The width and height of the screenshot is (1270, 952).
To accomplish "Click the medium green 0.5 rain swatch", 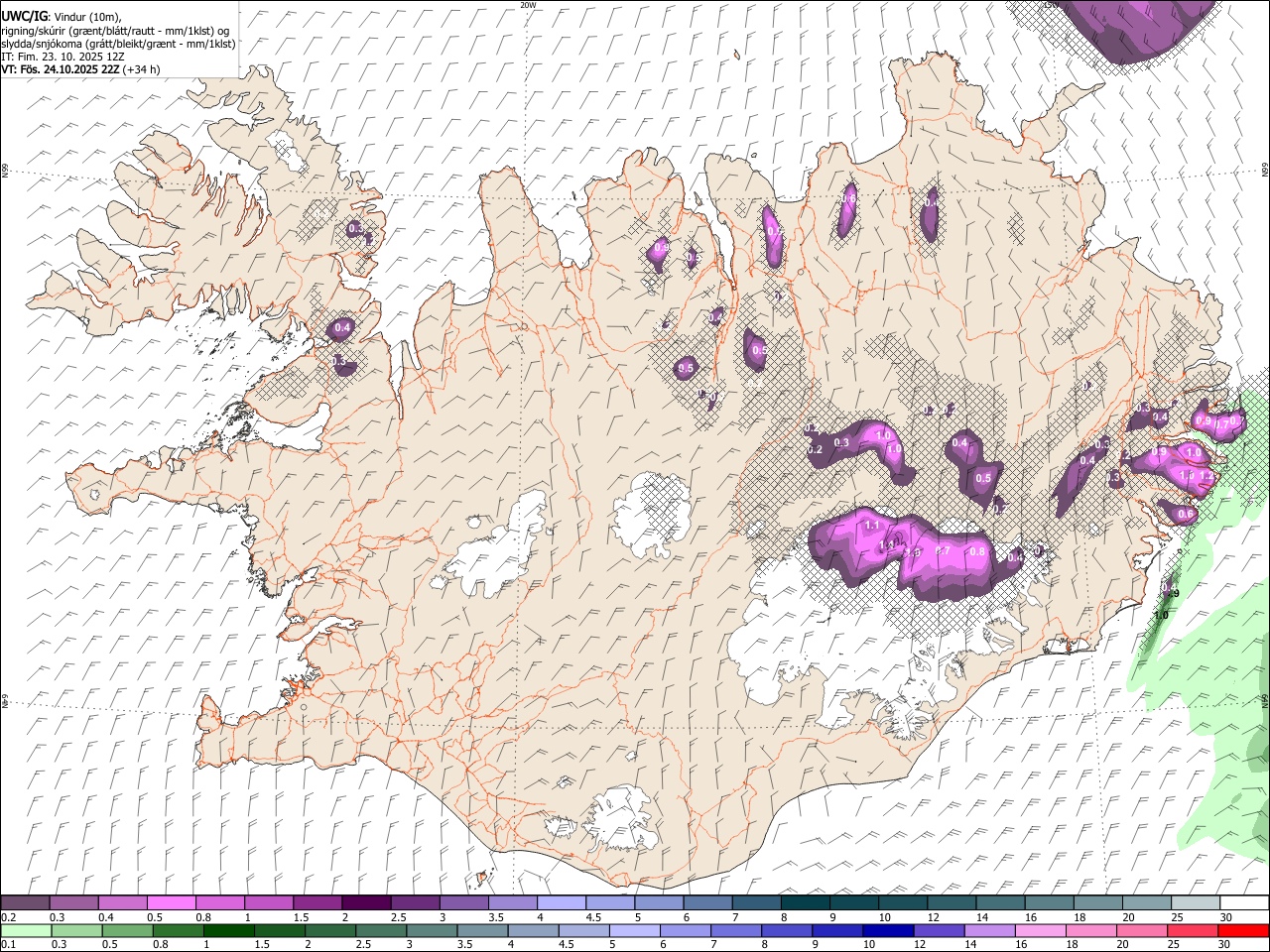I will pyautogui.click(x=127, y=930).
